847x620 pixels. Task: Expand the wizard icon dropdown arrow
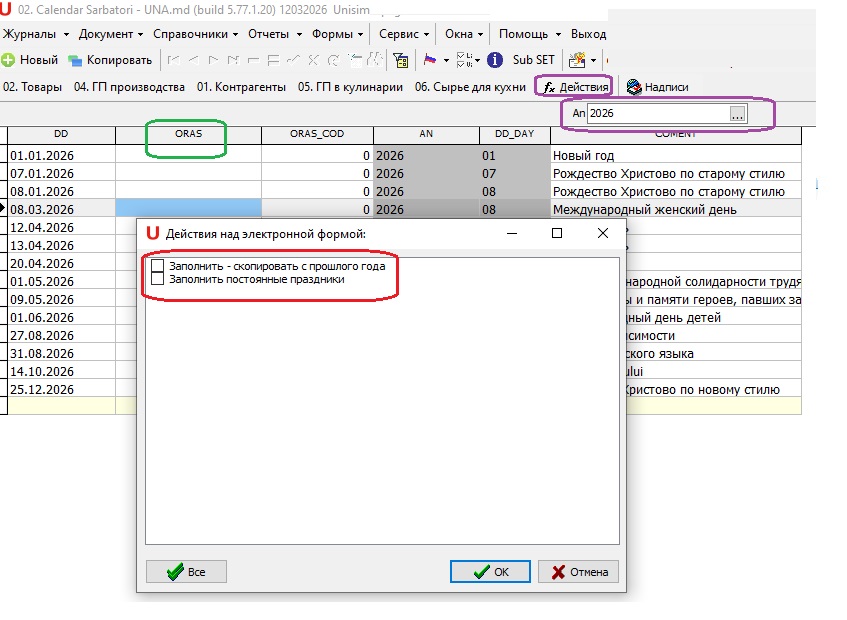coord(593,60)
